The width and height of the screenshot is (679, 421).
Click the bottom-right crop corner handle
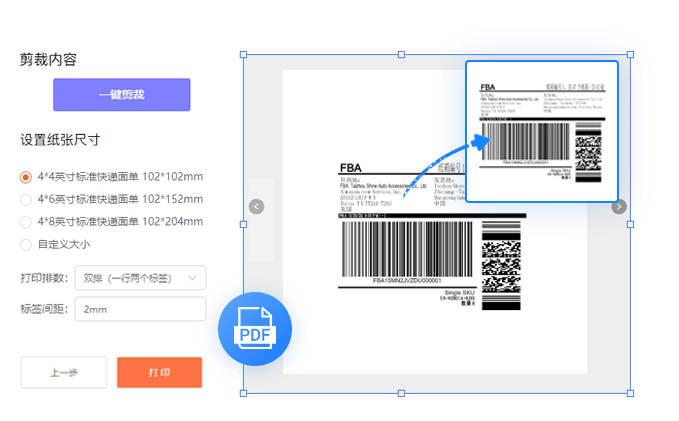(630, 393)
